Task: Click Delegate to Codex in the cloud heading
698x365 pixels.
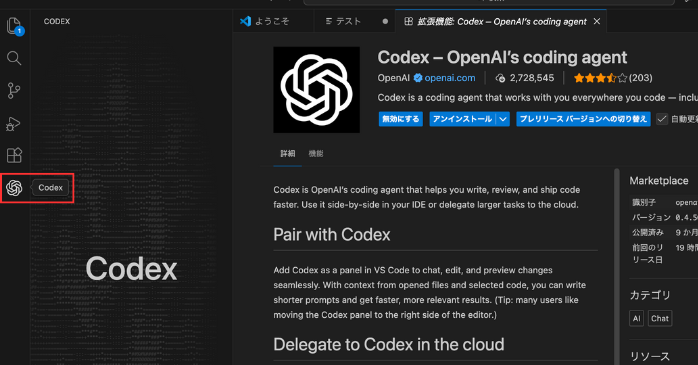Action: point(389,345)
